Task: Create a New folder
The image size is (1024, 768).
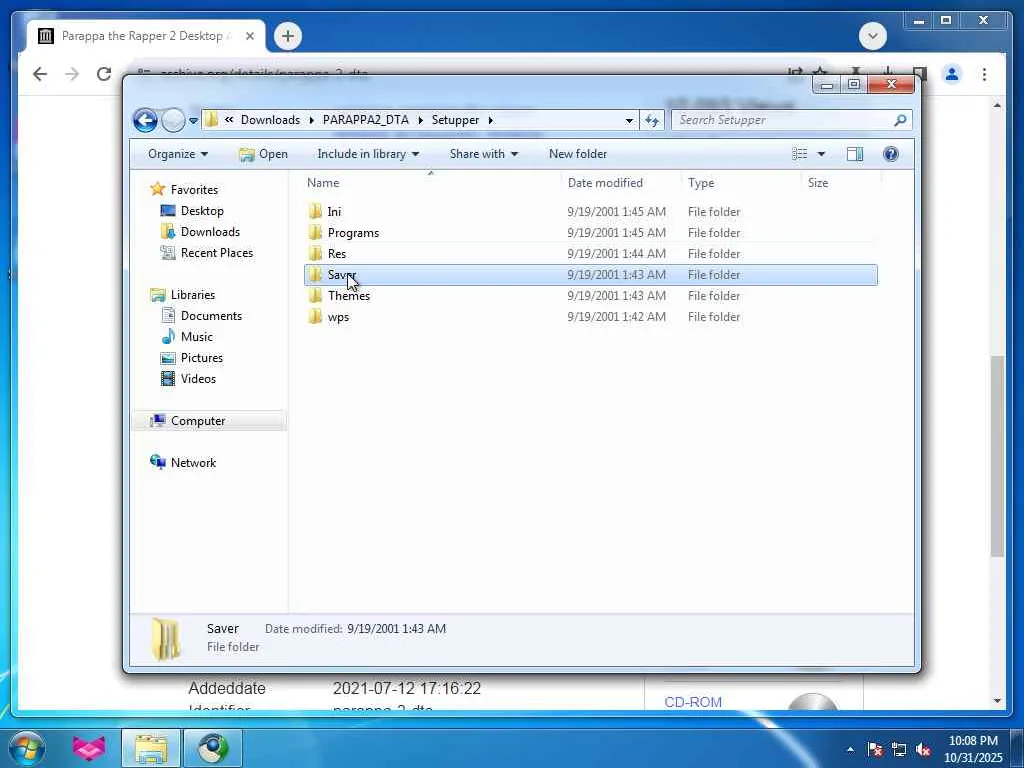Action: point(578,154)
